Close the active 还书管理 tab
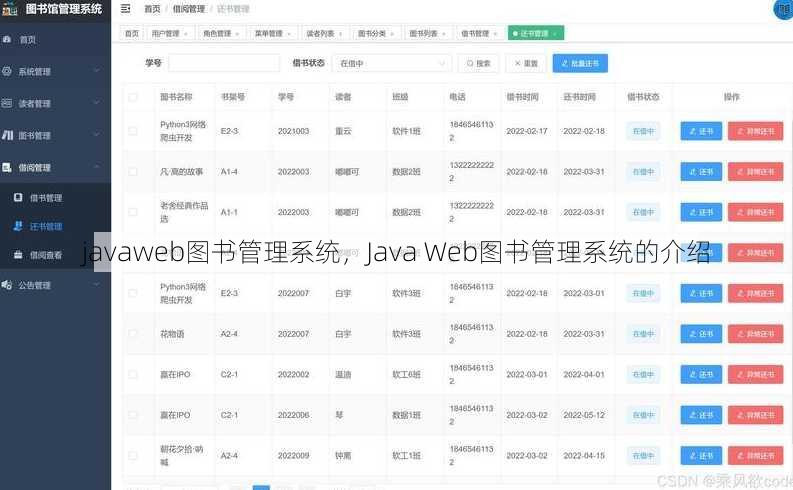 (555, 33)
